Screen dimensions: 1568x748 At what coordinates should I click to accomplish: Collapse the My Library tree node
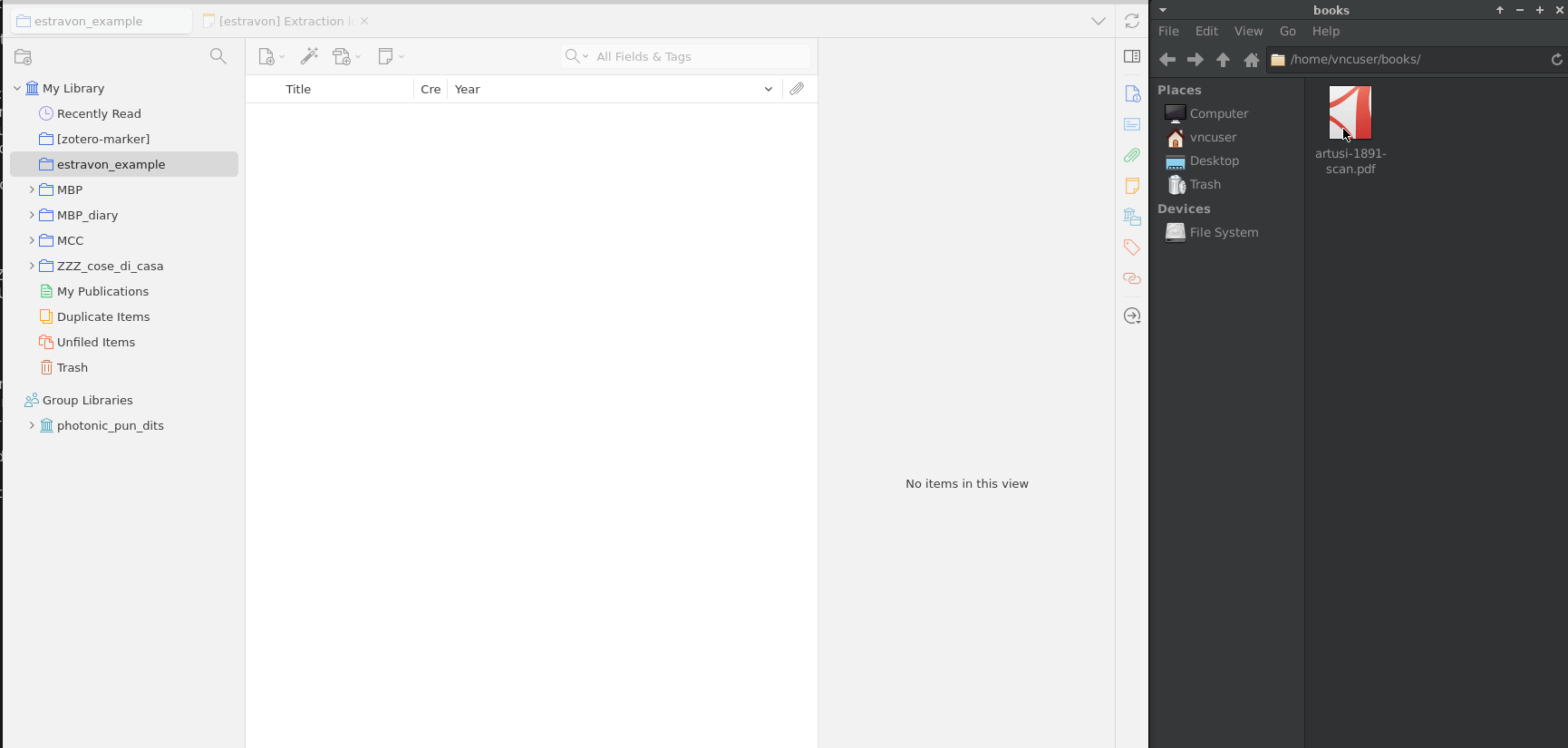[17, 88]
